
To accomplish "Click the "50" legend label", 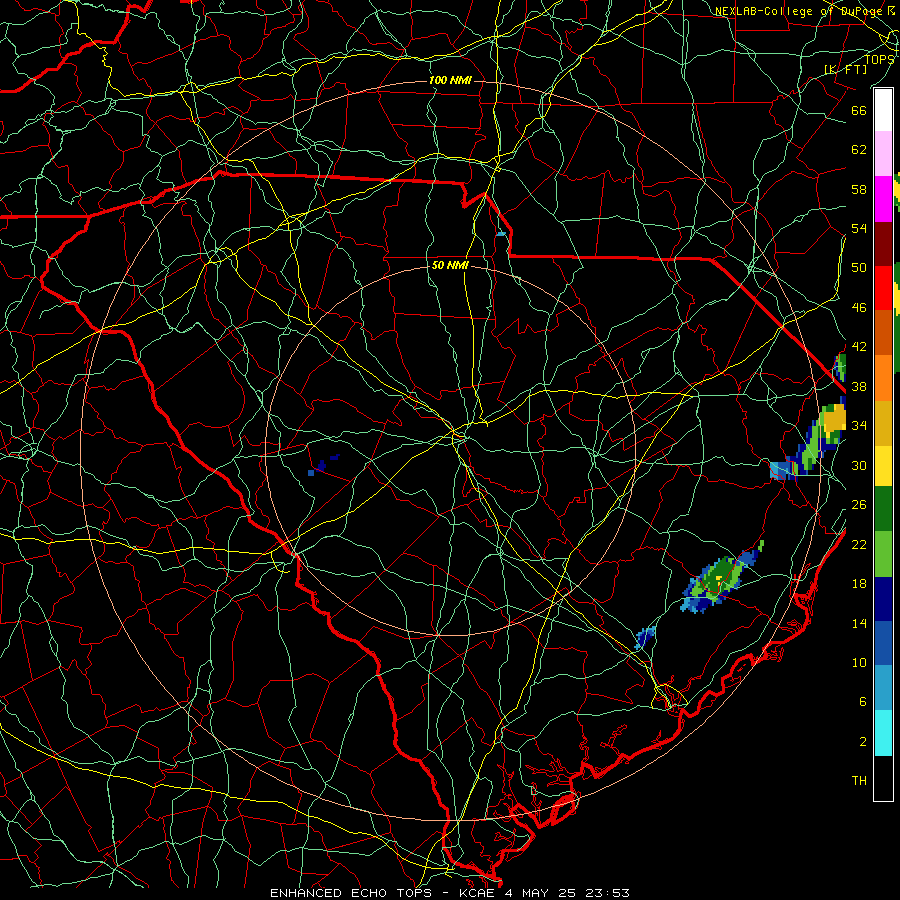I will [x=859, y=267].
